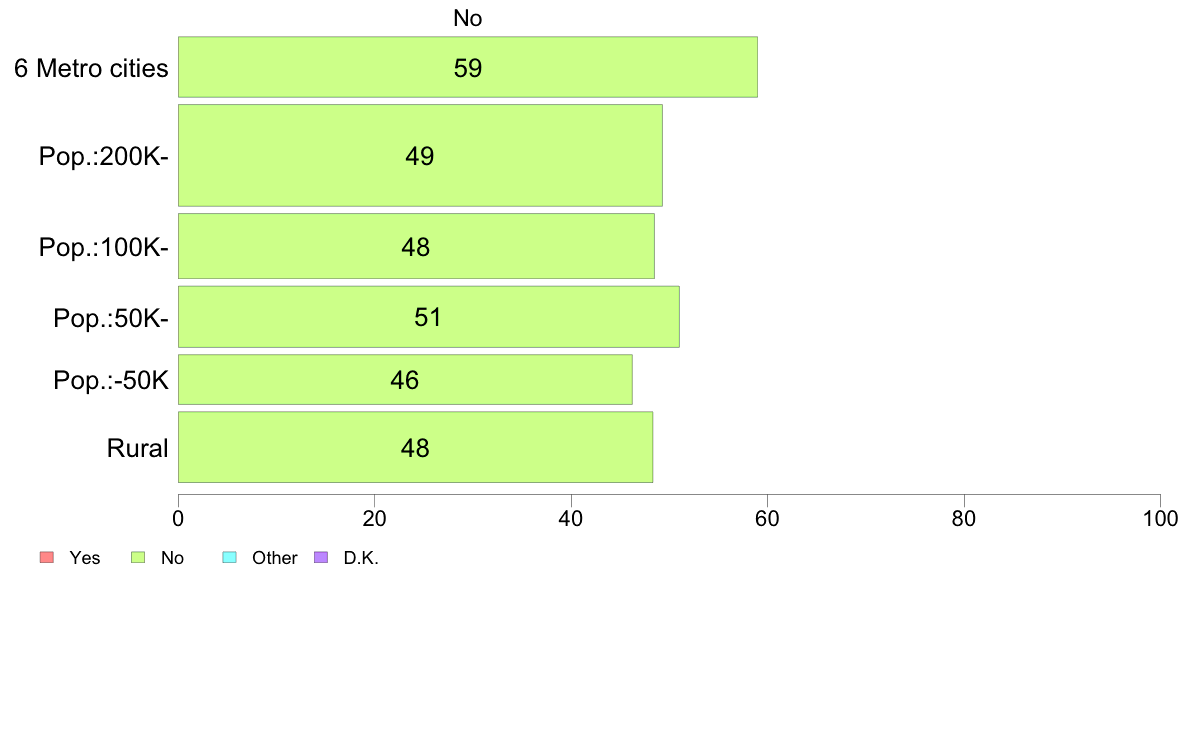
Task: Click the red Yes legend swatch
Action: [47, 557]
